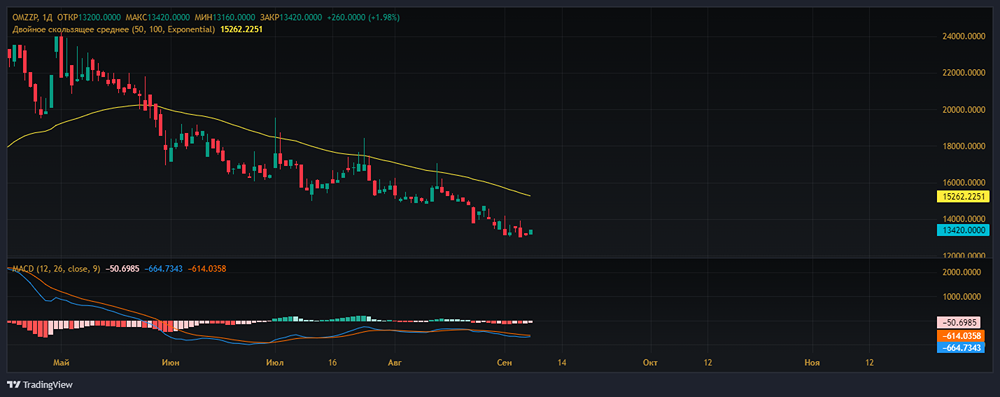This screenshot has height=397, width=1000.
Task: Click the 24000.0000 price axis label
Action: [964, 36]
